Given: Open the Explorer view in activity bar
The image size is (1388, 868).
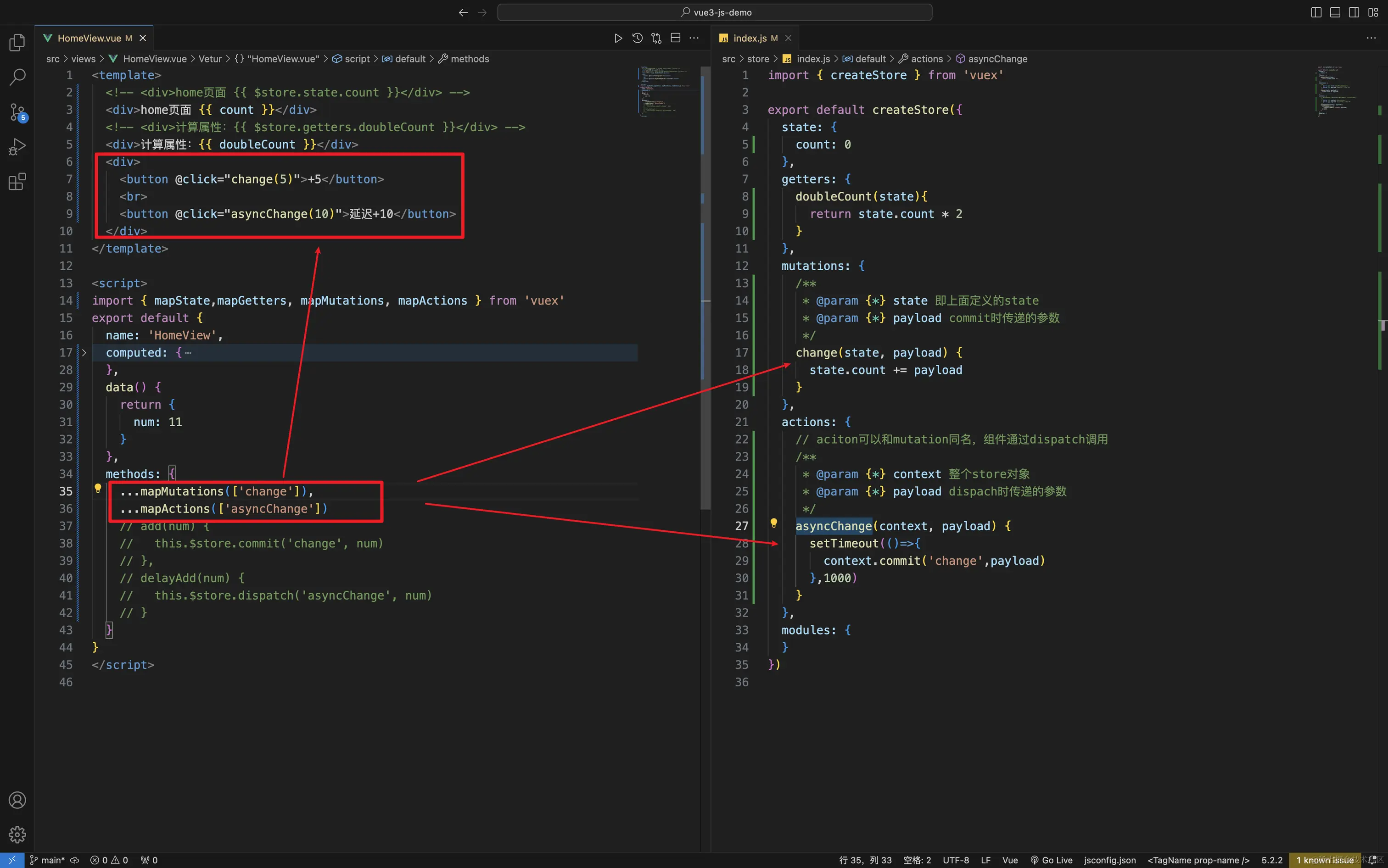Looking at the screenshot, I should (x=17, y=43).
